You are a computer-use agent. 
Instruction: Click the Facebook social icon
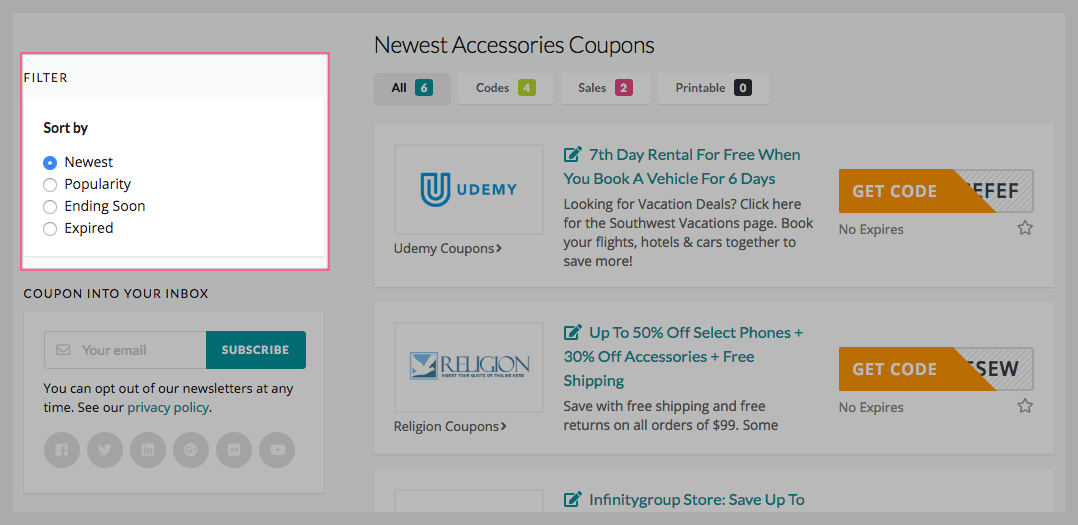pos(62,450)
